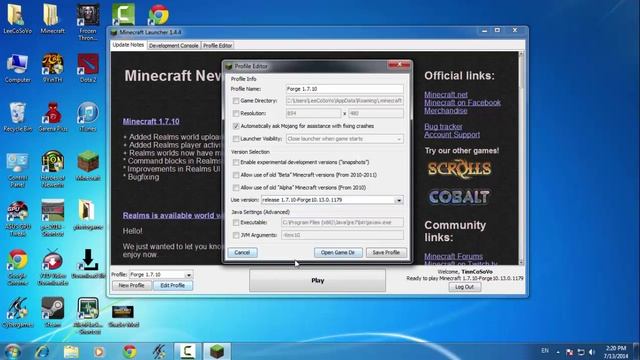The height and width of the screenshot is (360, 640).
Task: Open the YTD Video Downloader shortcut
Action: (x=53, y=267)
